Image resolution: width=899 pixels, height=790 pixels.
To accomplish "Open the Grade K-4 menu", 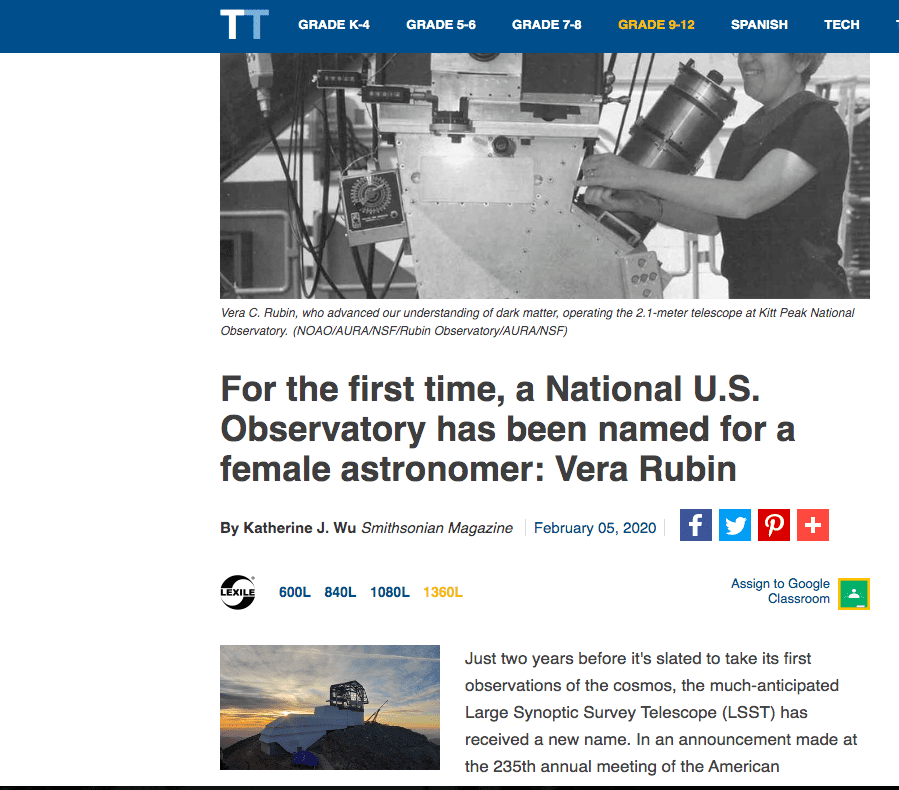I will 334,25.
